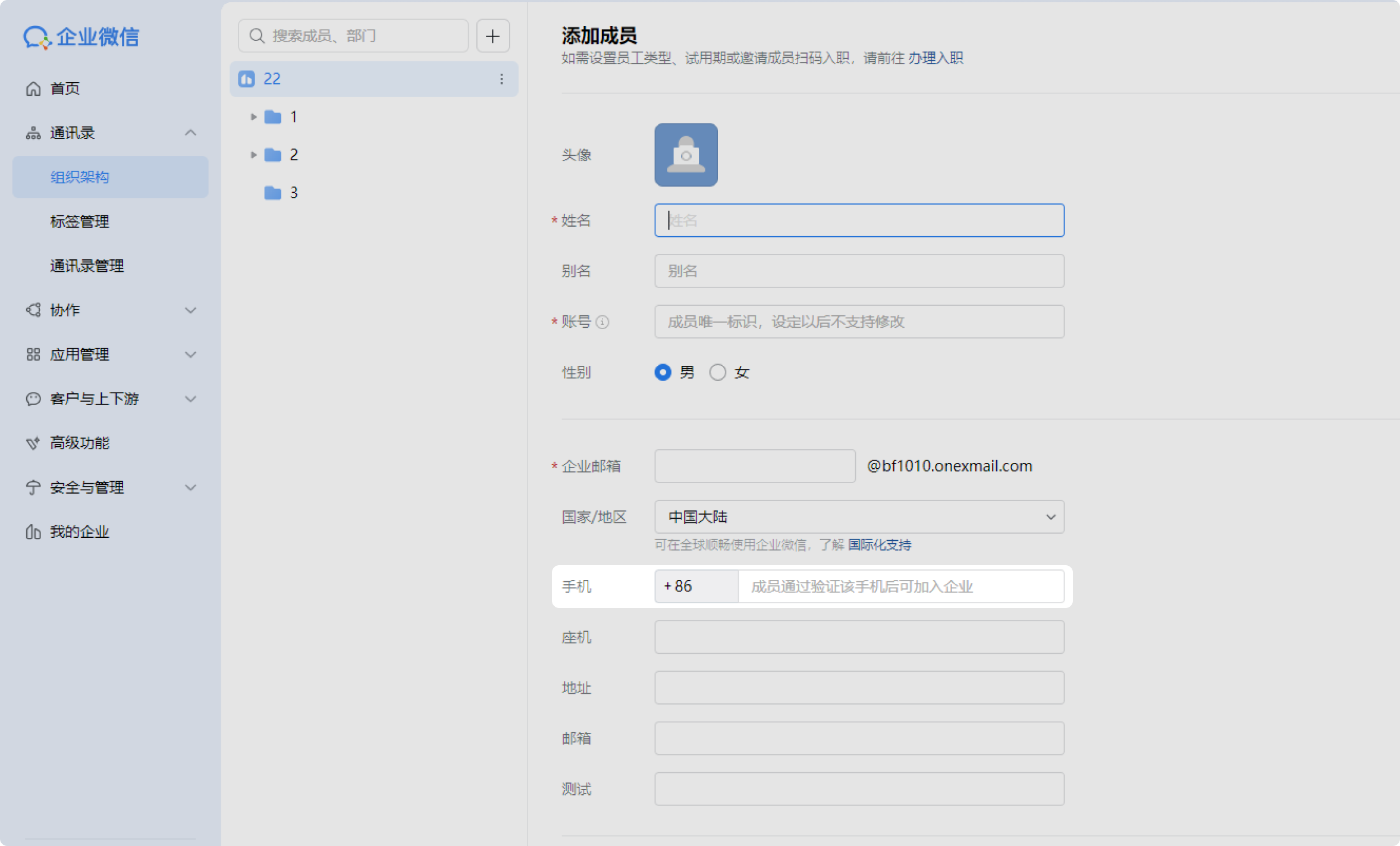This screenshot has height=846, width=1400.
Task: Click the plus add button
Action: [x=492, y=36]
